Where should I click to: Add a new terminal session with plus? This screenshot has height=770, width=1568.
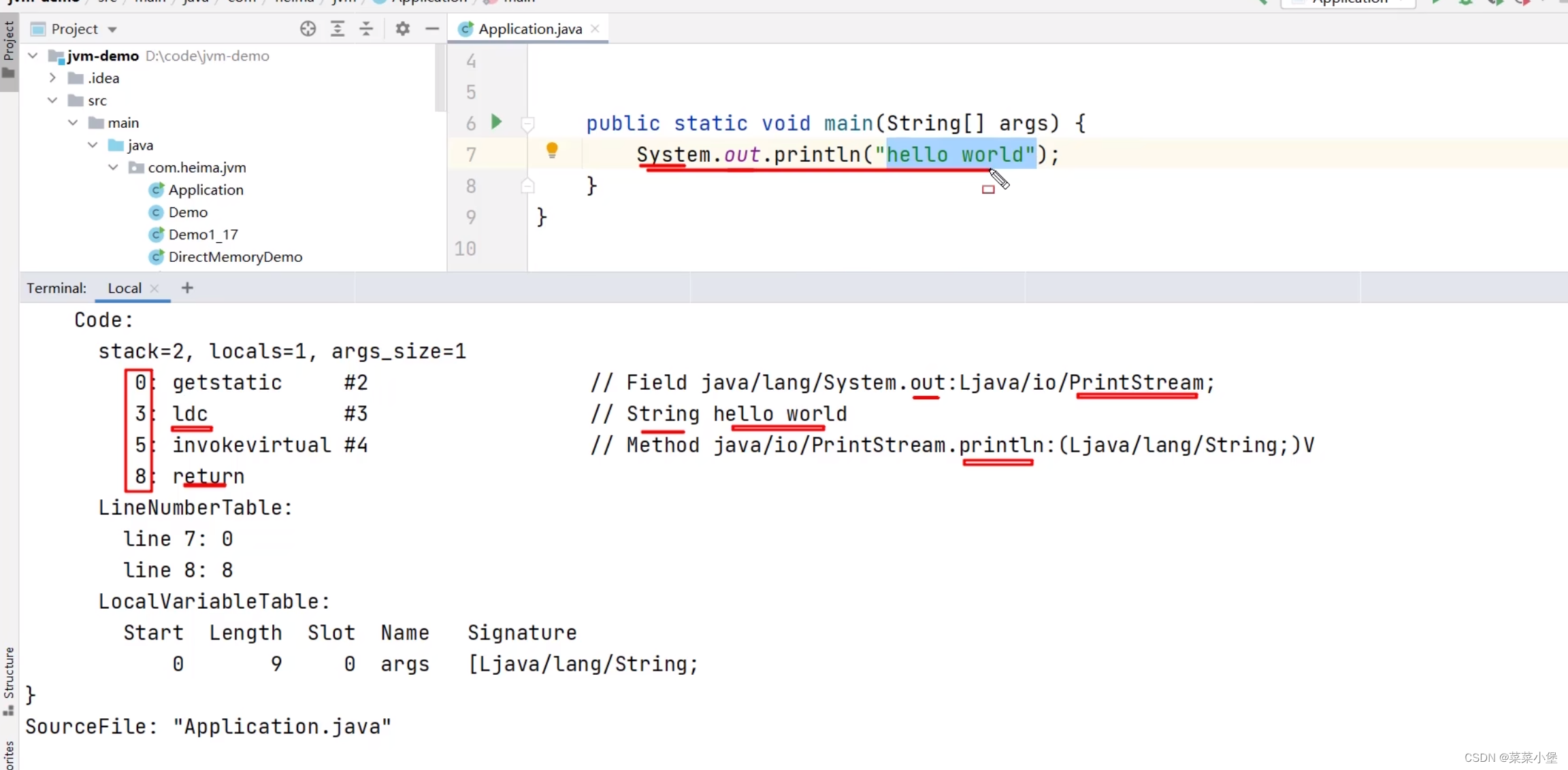click(x=187, y=288)
